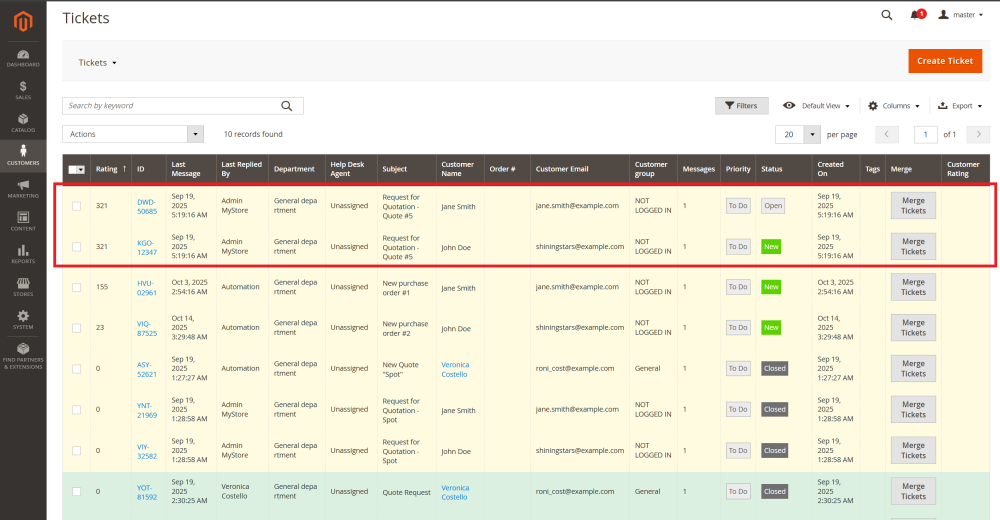The height and width of the screenshot is (520, 1000).
Task: Click the New status badge for KGO-12347
Action: (x=771, y=247)
